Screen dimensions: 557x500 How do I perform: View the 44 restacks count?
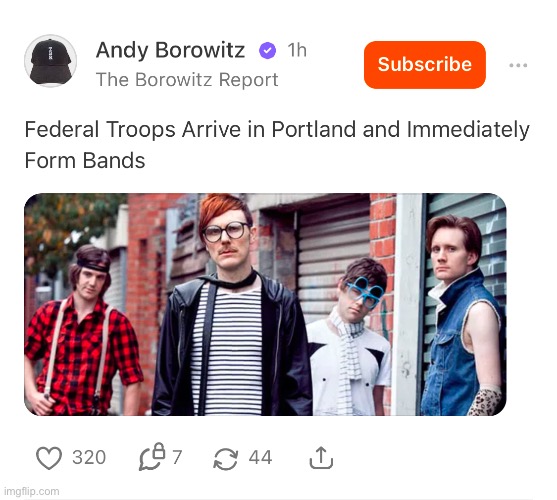(260, 457)
